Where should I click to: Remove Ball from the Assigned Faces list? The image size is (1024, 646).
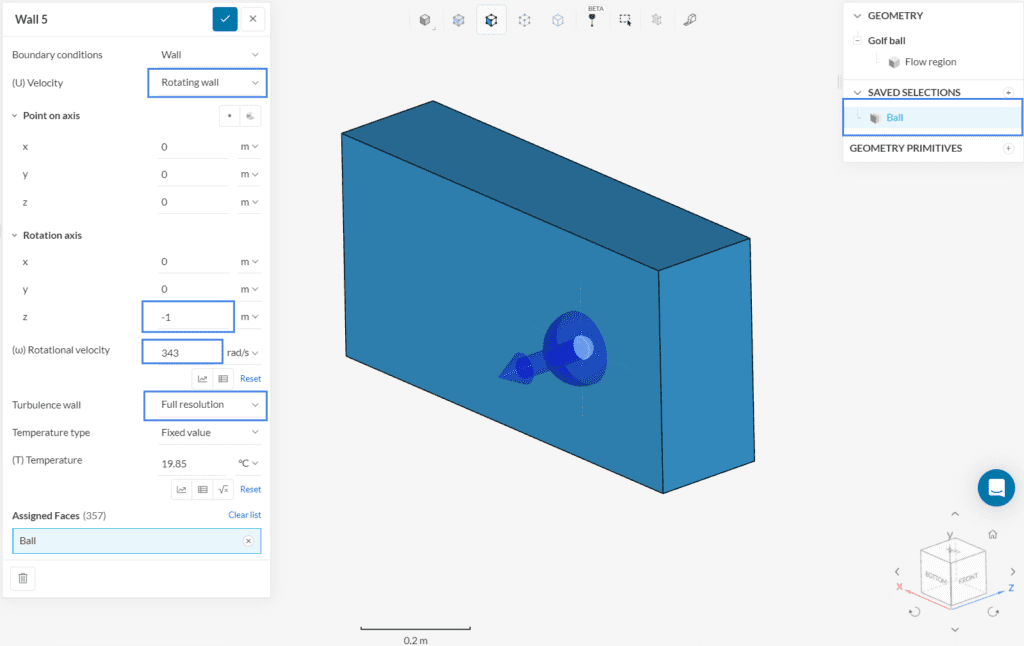coord(248,541)
